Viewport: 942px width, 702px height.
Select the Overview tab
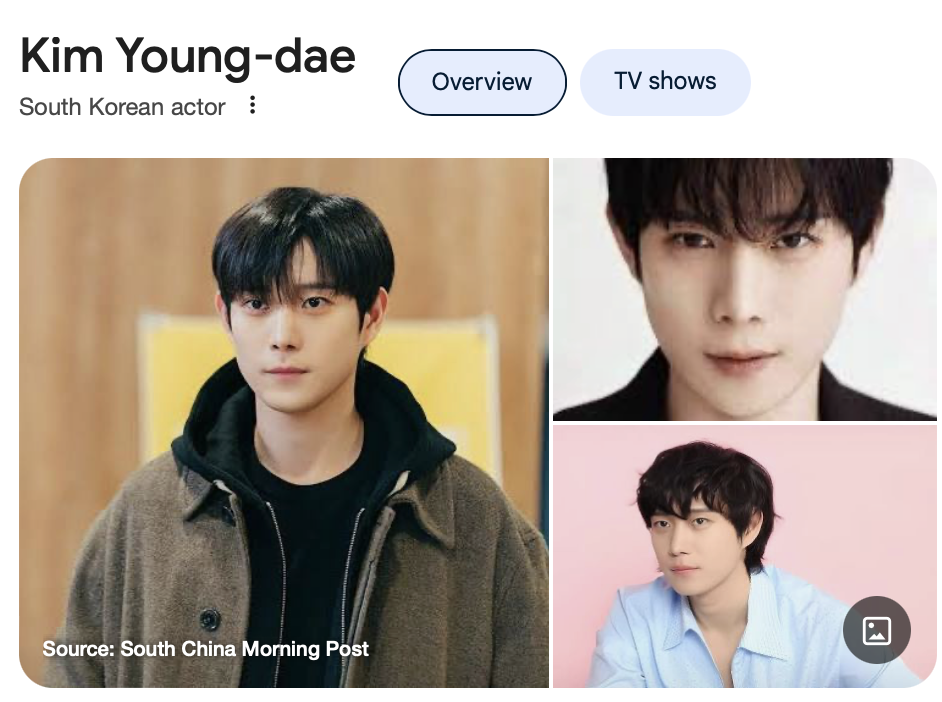point(482,82)
